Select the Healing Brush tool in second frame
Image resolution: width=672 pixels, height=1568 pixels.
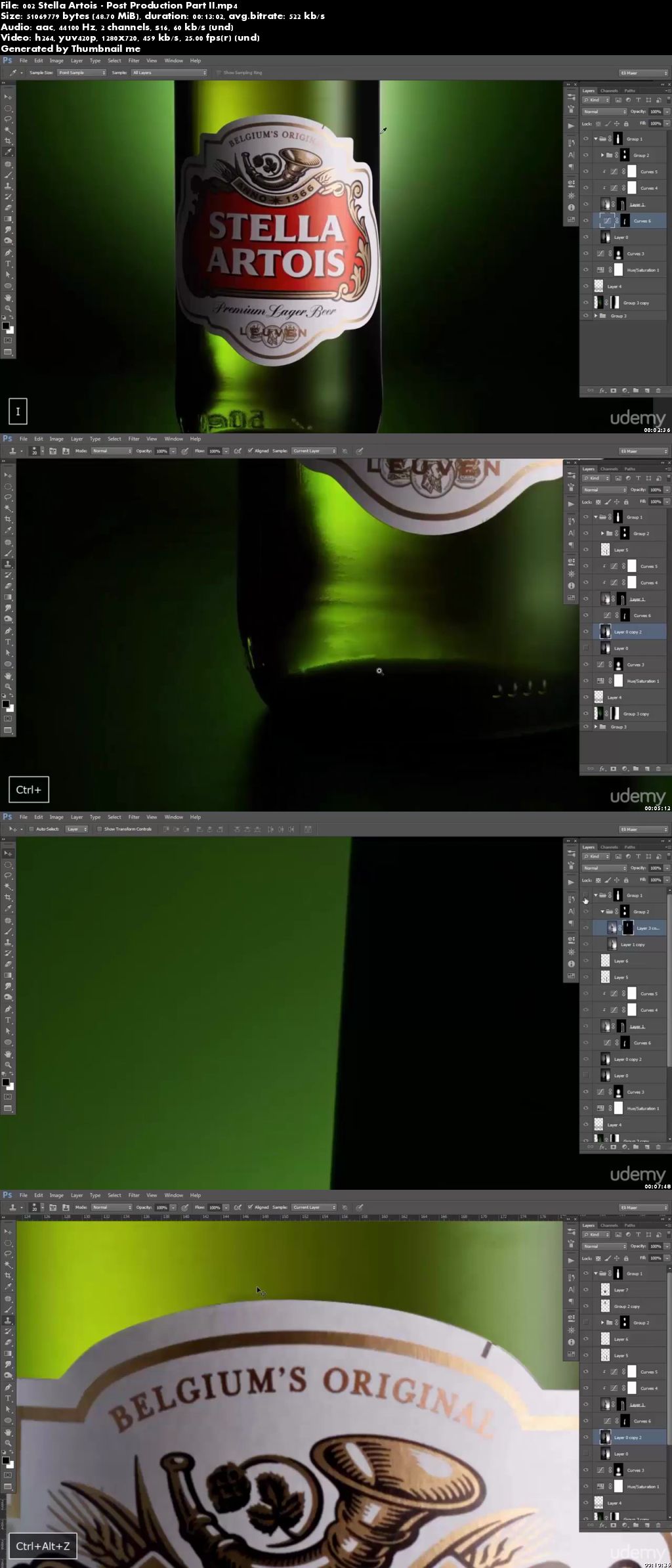[9, 542]
